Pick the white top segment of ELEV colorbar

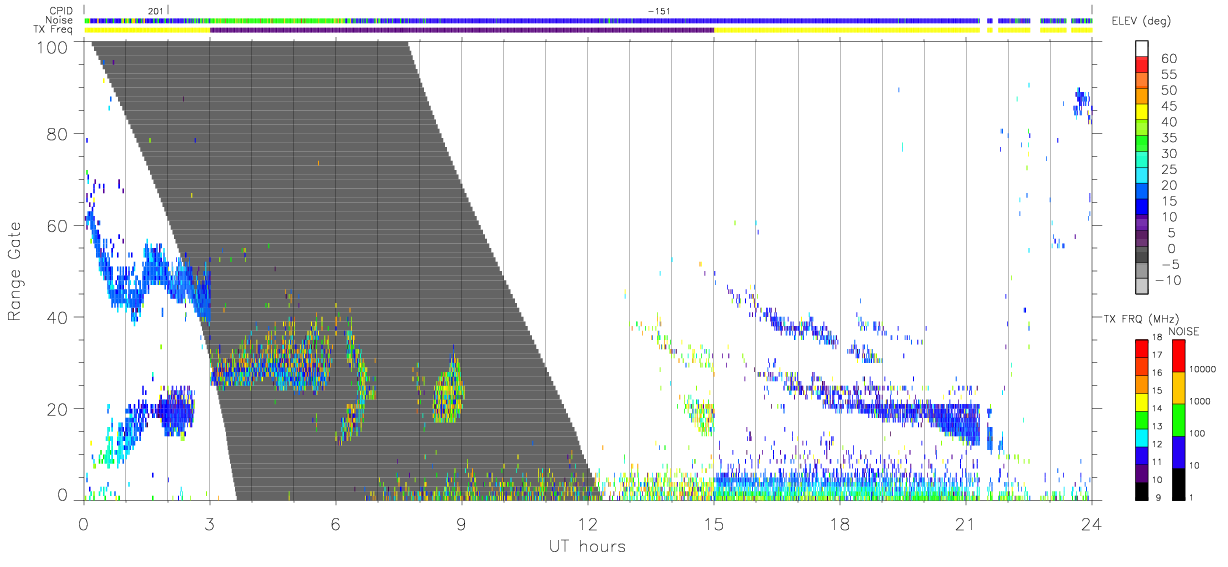(x=1144, y=49)
